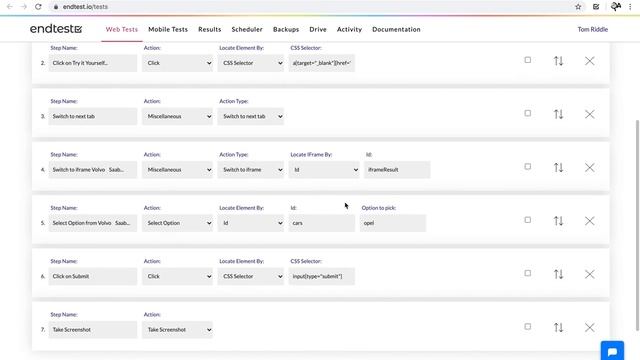
Task: Click the extension icon beside the browser menu
Action: [616, 7]
